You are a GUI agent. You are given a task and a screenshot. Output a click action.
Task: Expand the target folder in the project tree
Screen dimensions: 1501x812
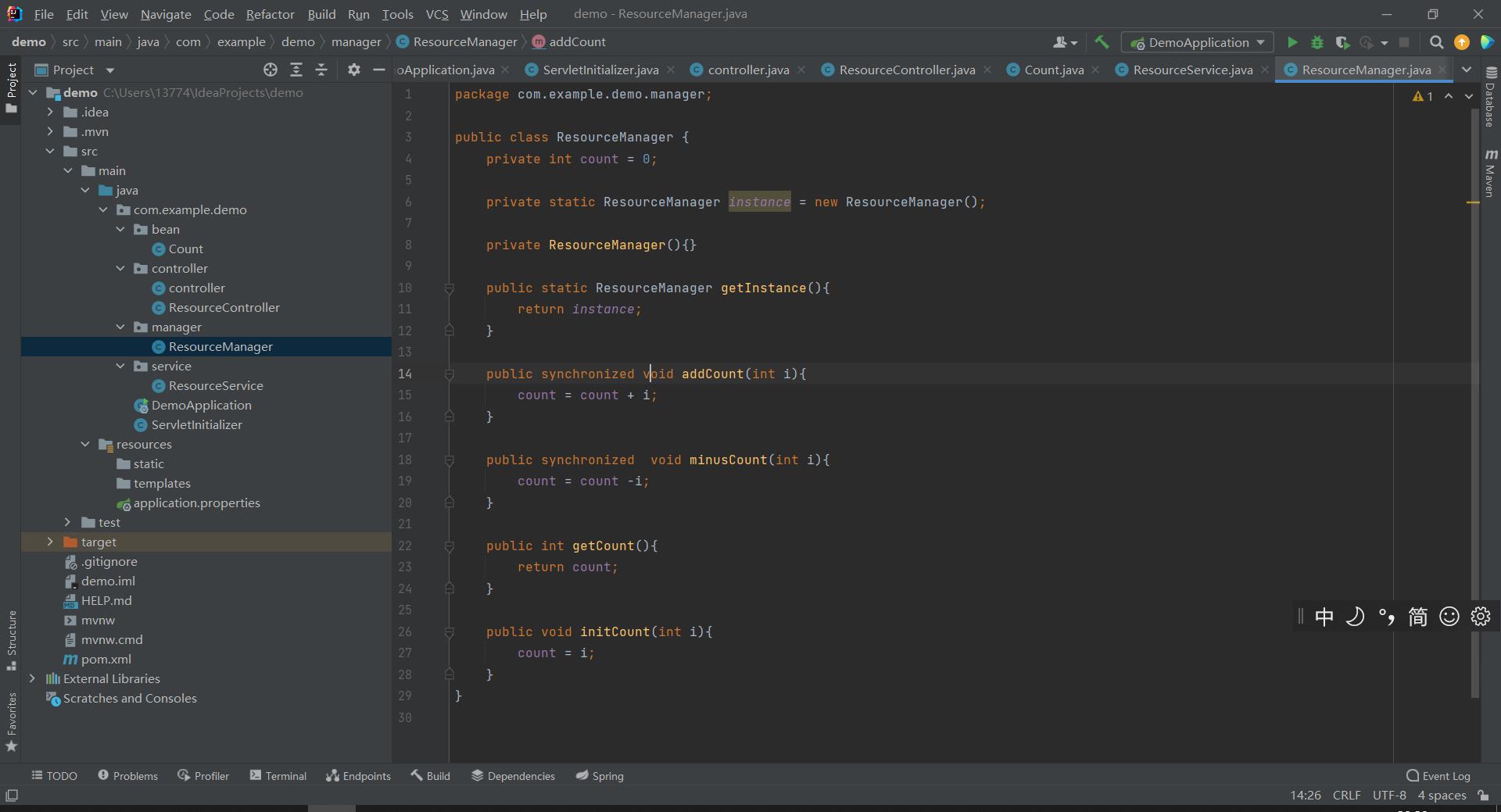(x=50, y=542)
